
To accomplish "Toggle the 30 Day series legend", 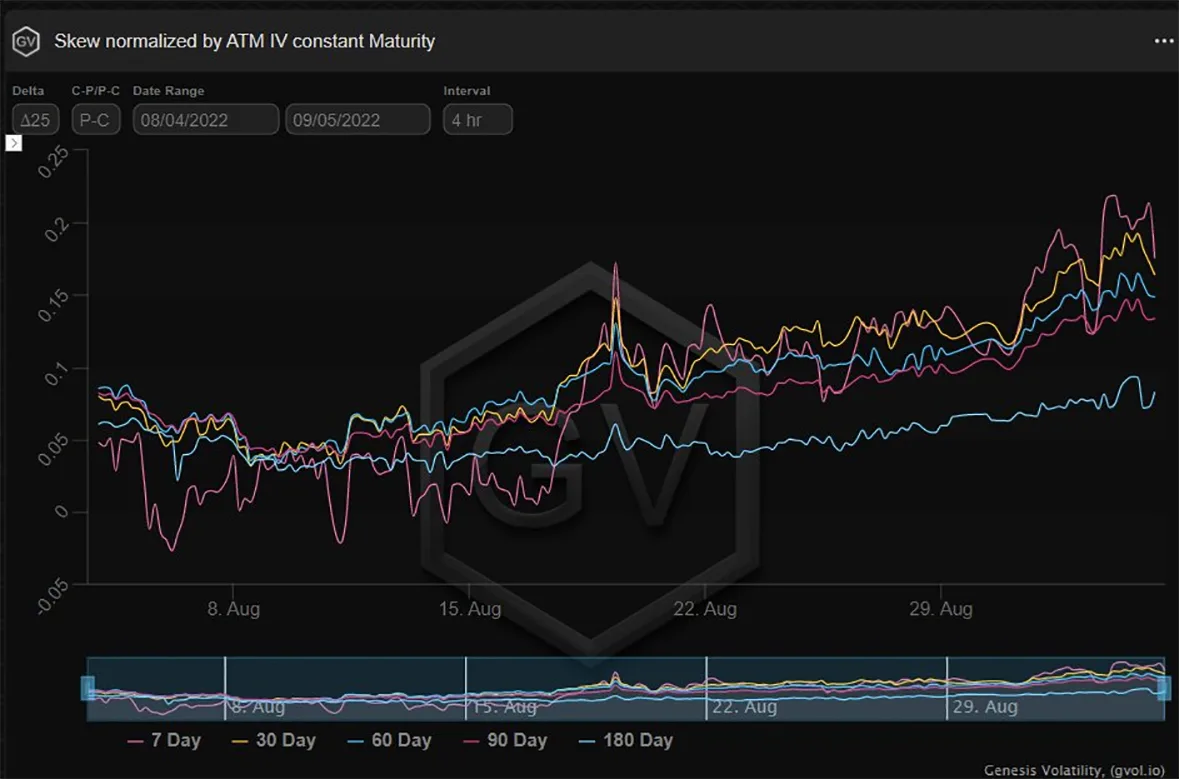I will (274, 741).
